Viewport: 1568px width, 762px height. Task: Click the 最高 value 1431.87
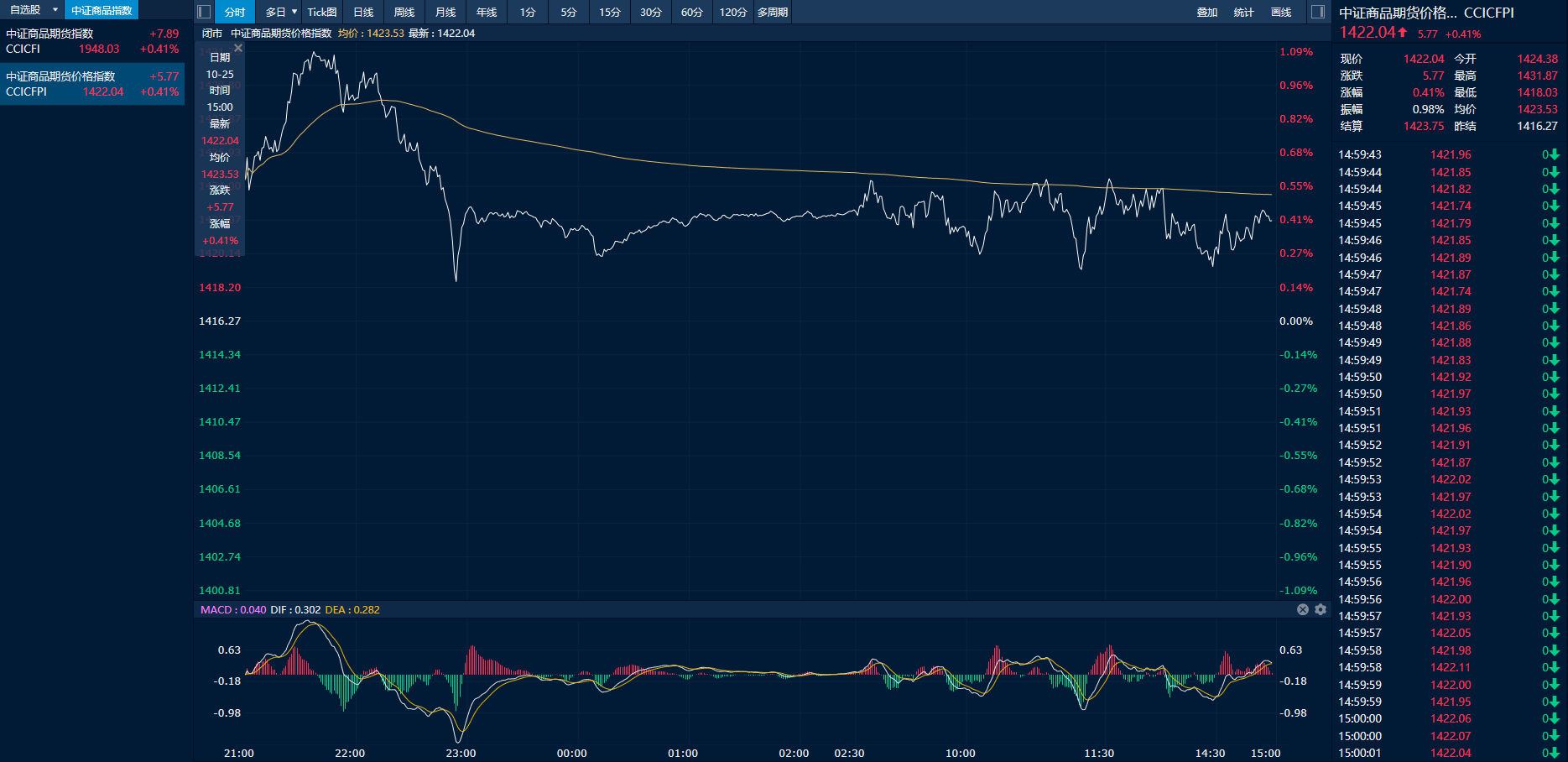point(1537,76)
